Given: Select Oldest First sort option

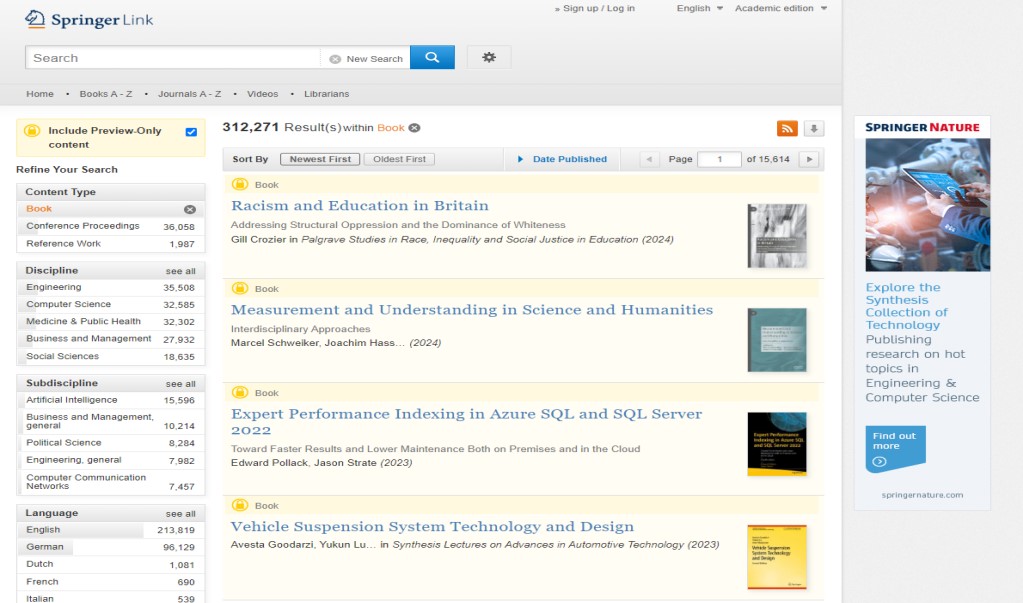Looking at the screenshot, I should pyautogui.click(x=399, y=159).
